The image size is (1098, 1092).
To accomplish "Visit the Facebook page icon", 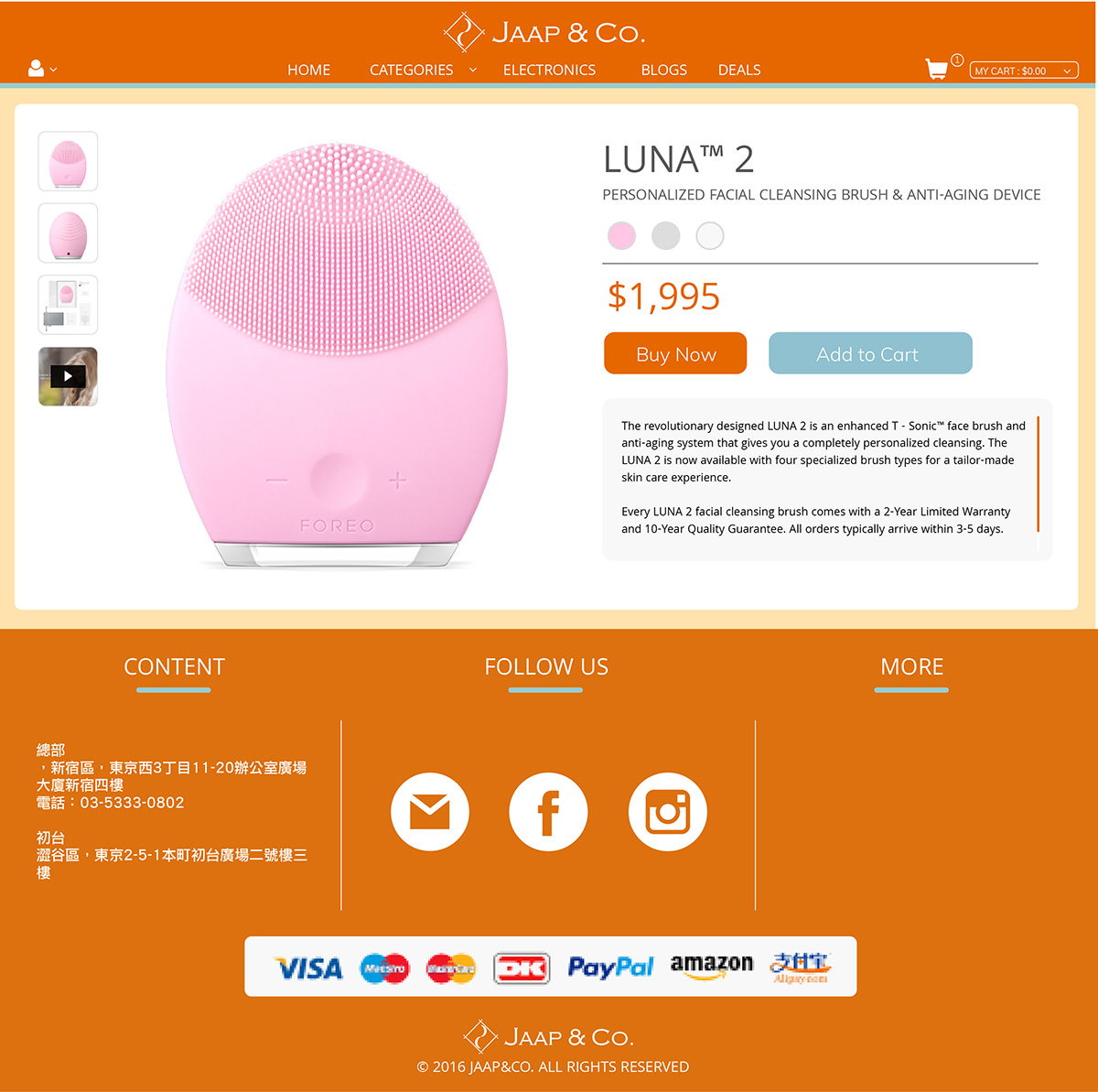I will (x=548, y=812).
